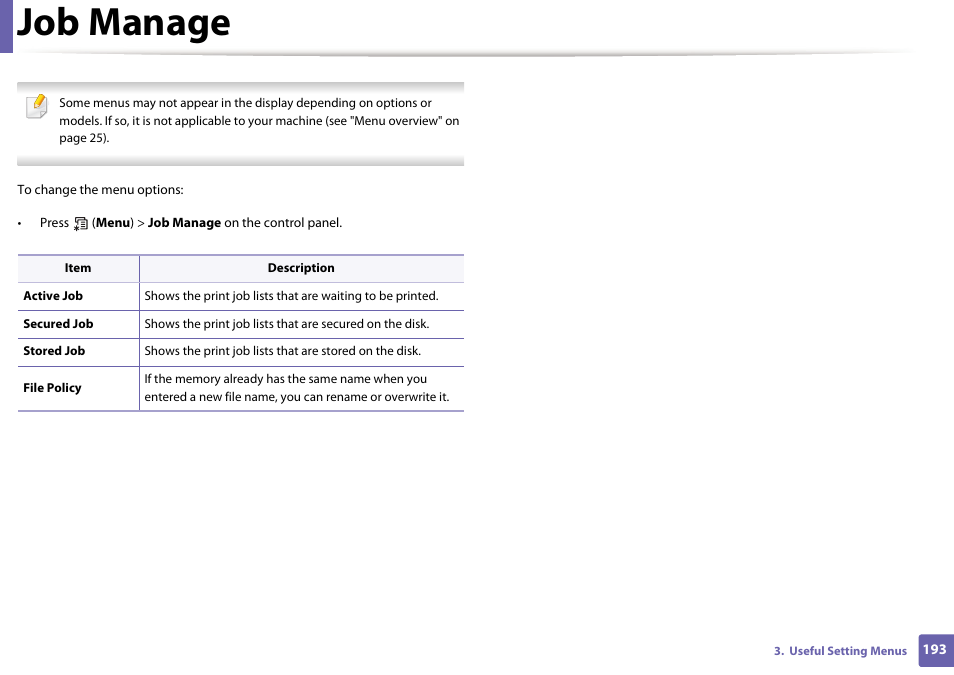Screen dimensions: 954x675
Task: Click the page number 193 badge
Action: (934, 650)
